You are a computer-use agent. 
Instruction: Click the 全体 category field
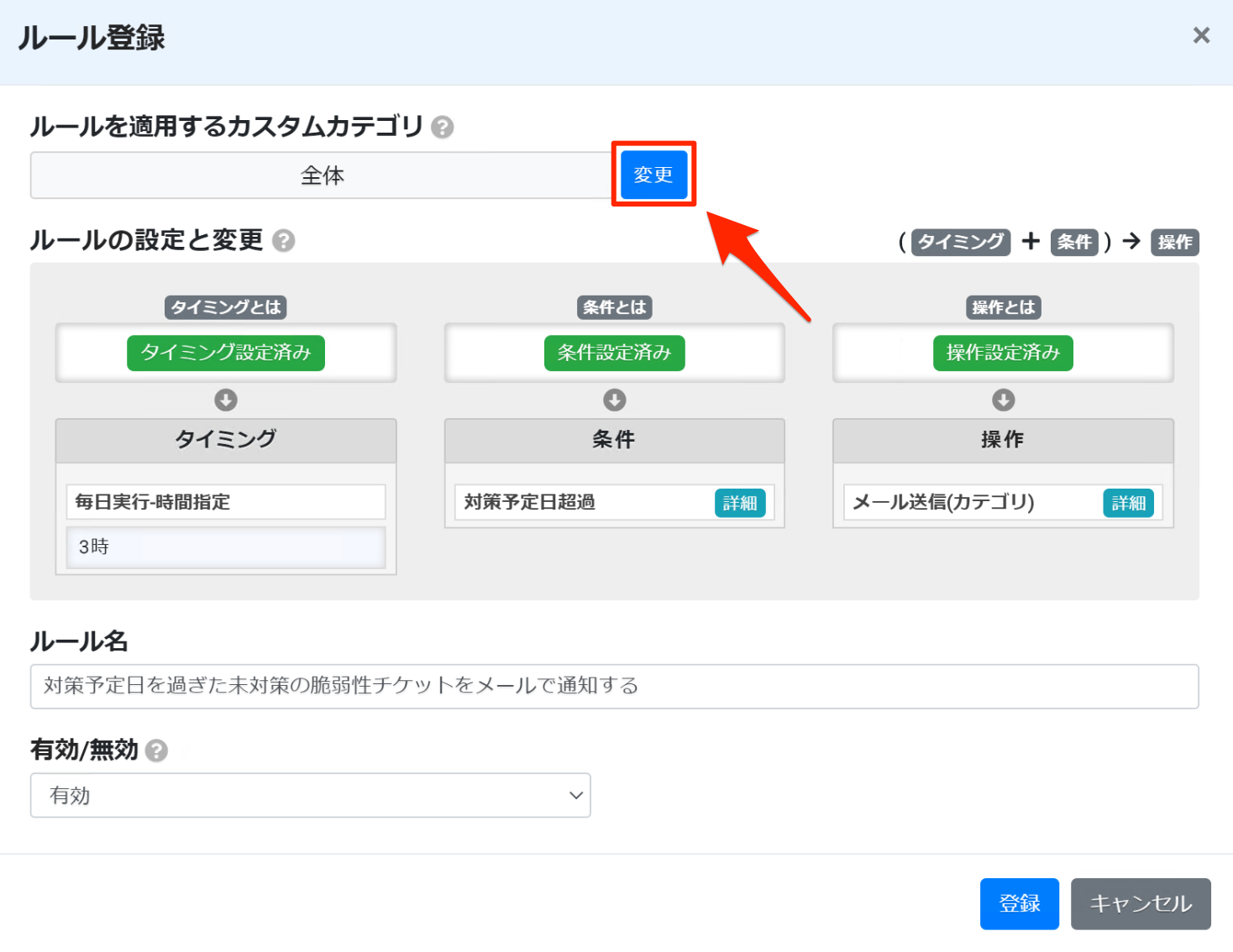coord(323,175)
